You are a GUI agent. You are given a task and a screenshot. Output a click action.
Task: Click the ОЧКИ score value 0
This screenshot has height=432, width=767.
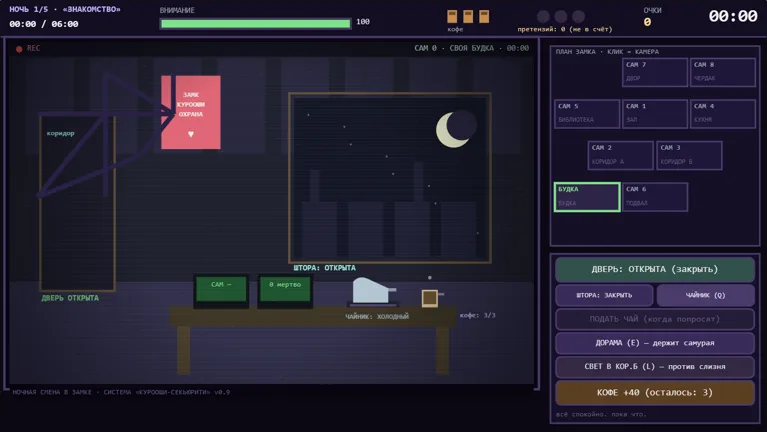(647, 22)
